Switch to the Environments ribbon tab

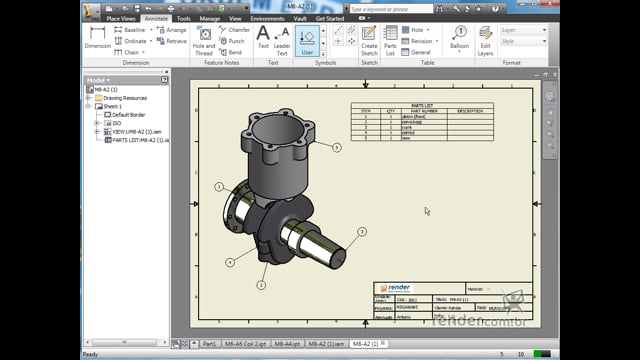tap(267, 18)
